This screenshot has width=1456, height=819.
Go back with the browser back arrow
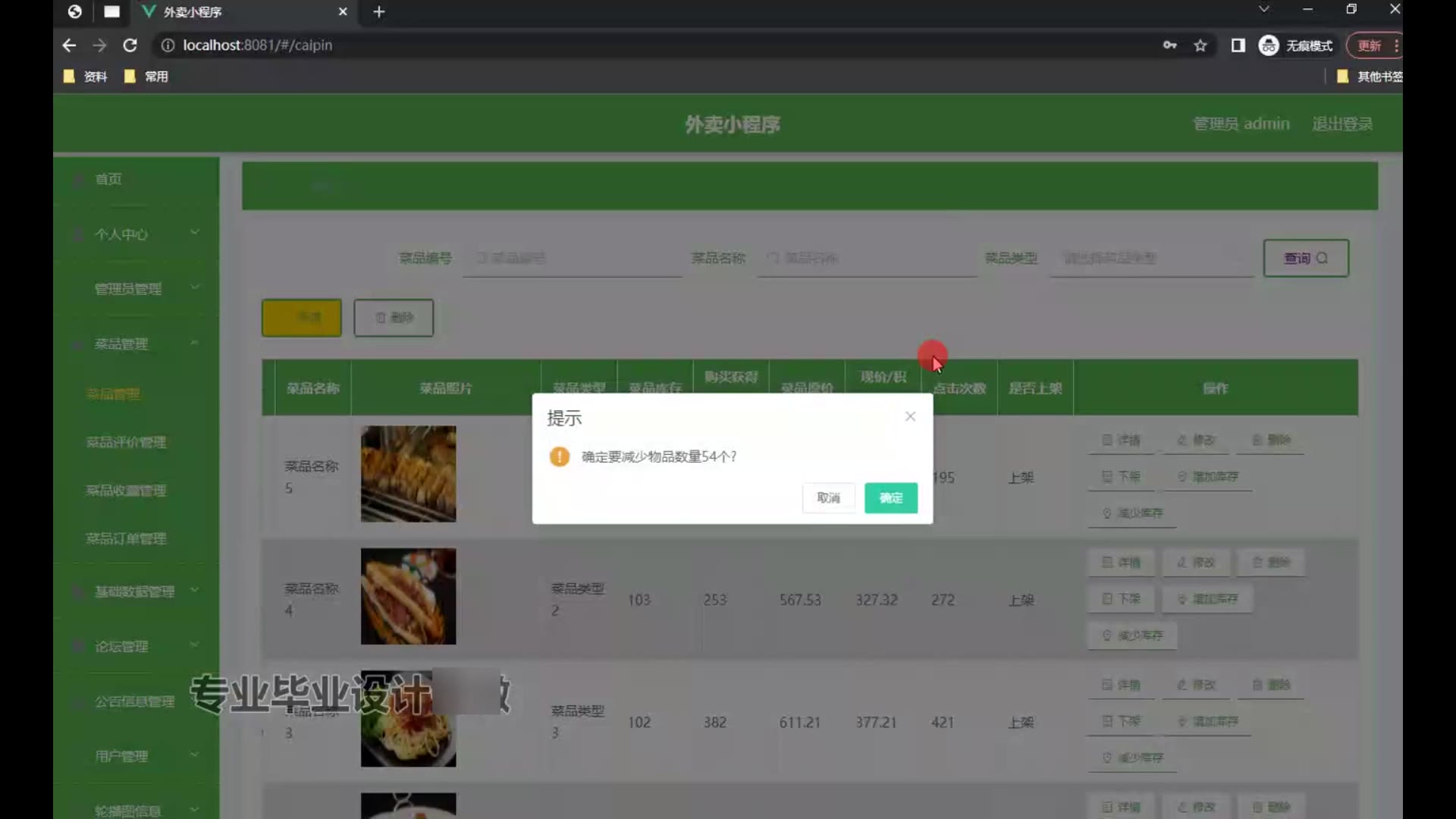pos(69,45)
